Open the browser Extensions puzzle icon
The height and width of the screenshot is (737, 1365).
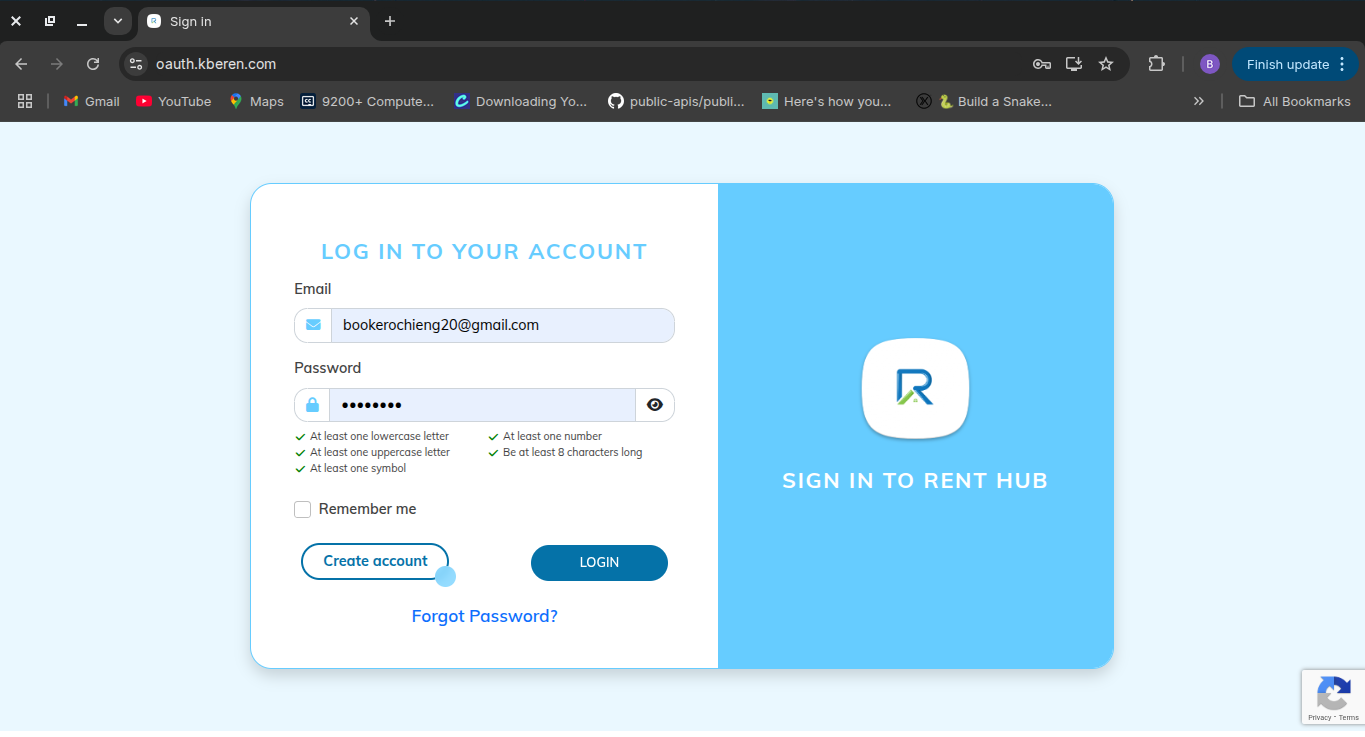[x=1156, y=63]
